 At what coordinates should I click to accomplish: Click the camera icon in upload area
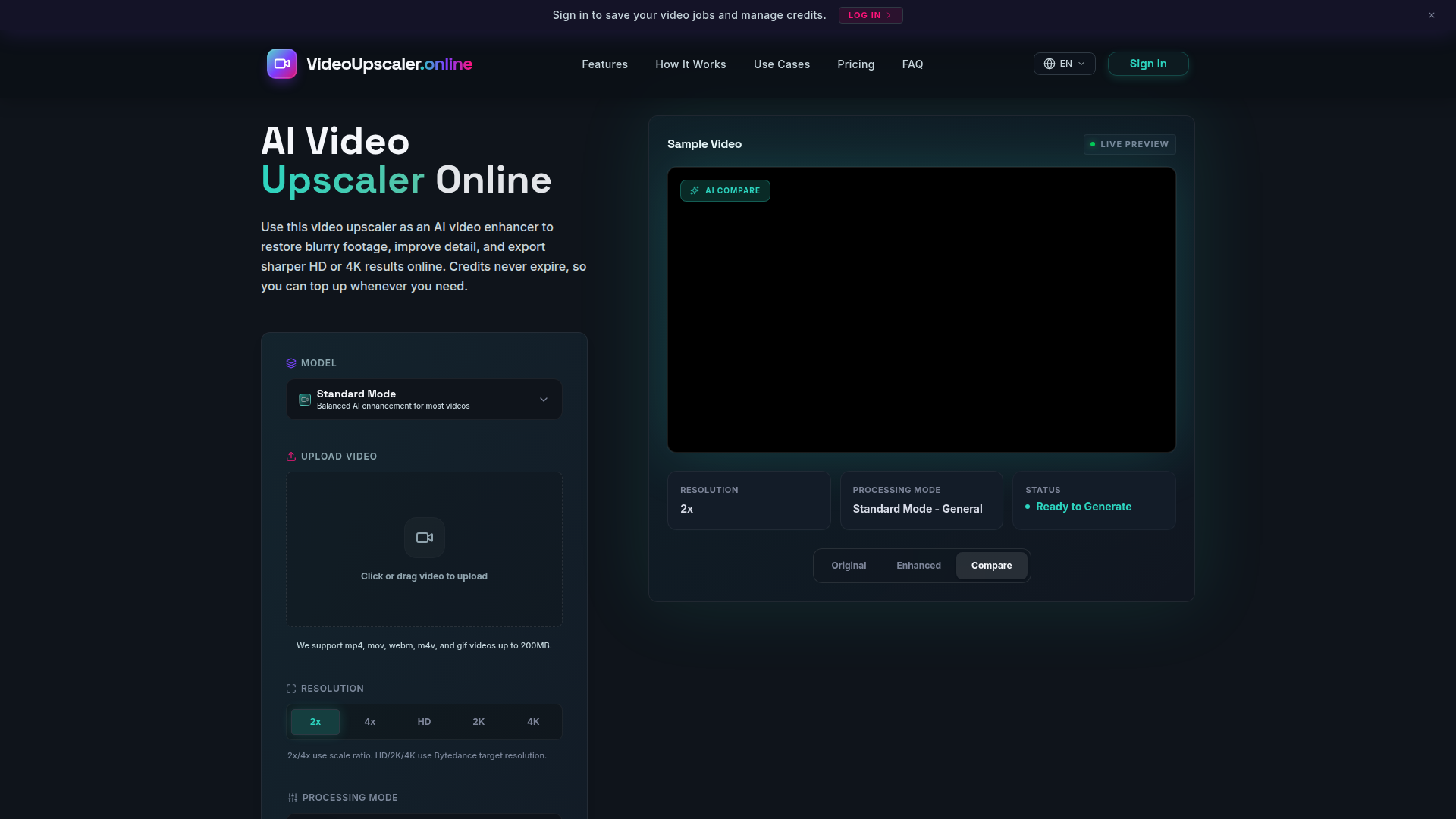(x=424, y=538)
